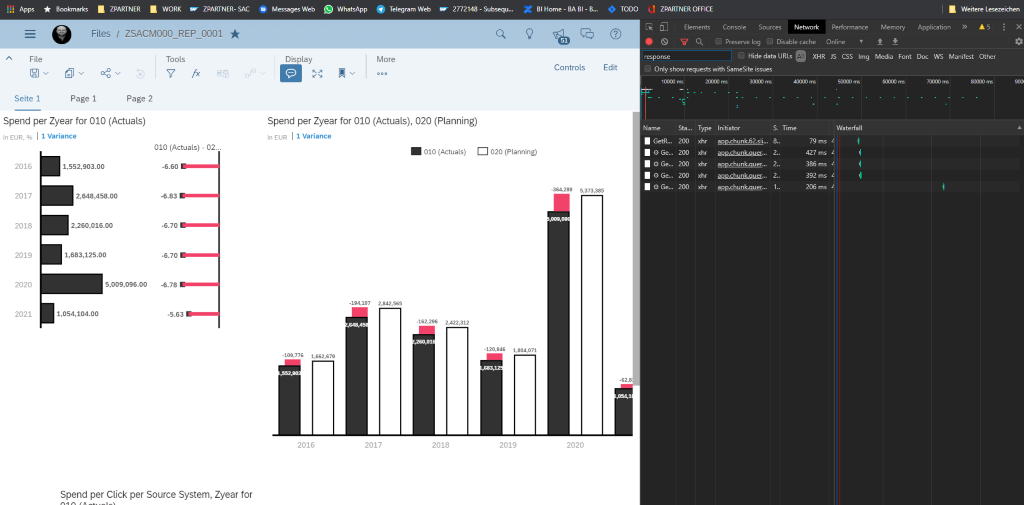Click 1 Variance link on Actuals chart
Screen dimensions: 1024x505
point(59,136)
